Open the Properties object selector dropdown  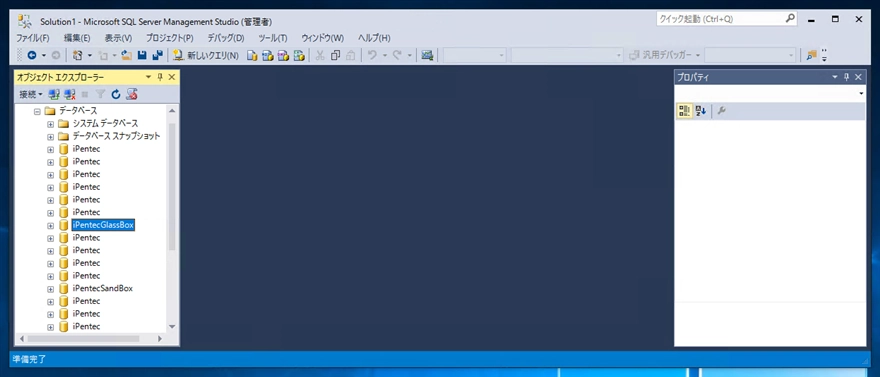point(861,94)
